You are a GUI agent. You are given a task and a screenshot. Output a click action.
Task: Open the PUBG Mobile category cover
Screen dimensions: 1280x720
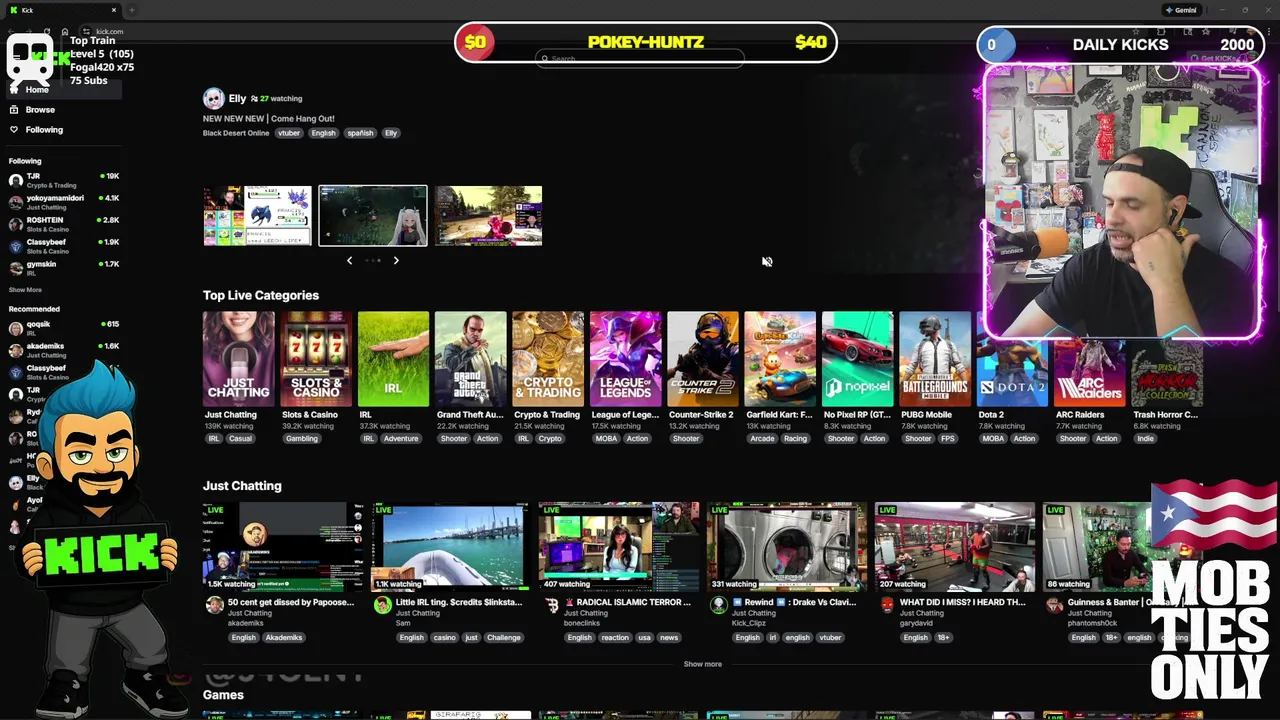(x=935, y=359)
